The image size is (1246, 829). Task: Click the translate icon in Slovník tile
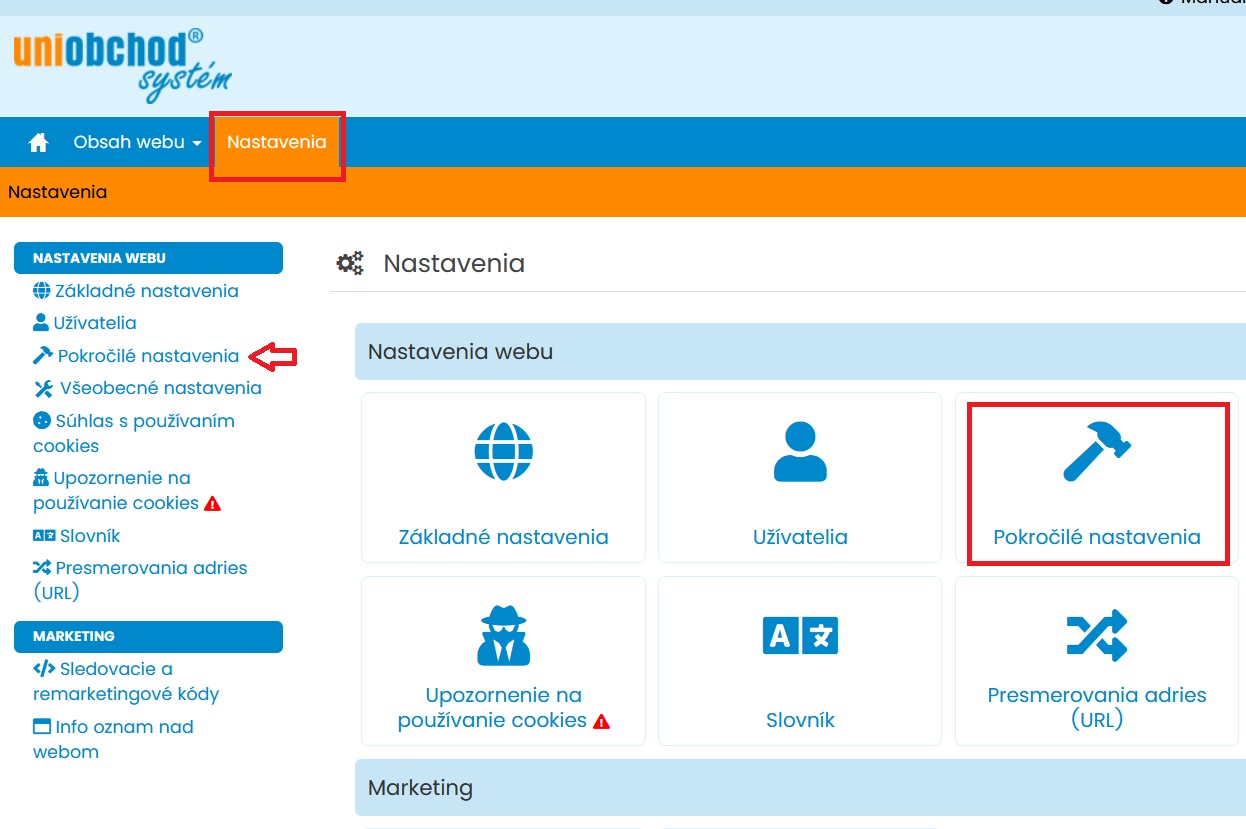(800, 636)
